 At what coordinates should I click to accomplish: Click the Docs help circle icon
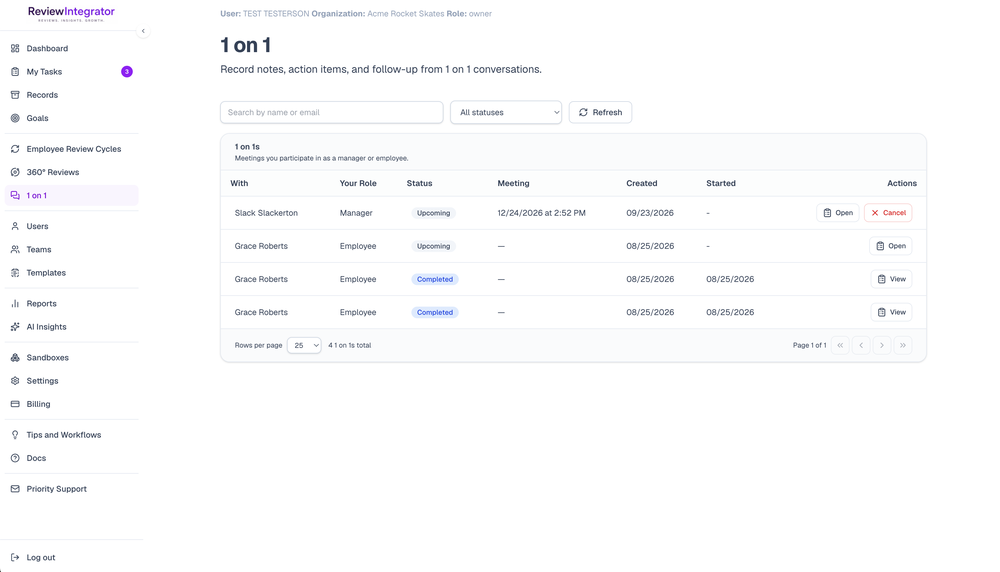click(x=15, y=458)
